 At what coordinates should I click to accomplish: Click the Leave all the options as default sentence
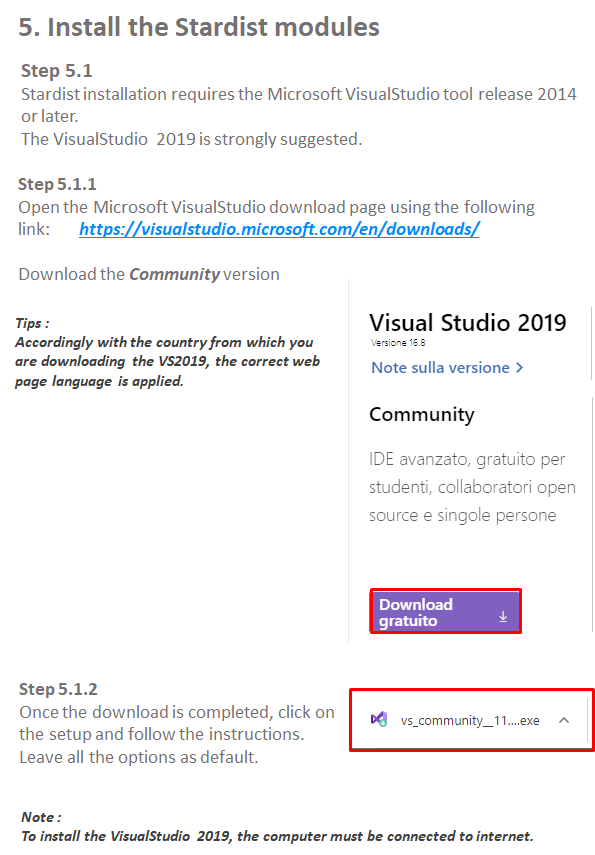click(x=139, y=757)
